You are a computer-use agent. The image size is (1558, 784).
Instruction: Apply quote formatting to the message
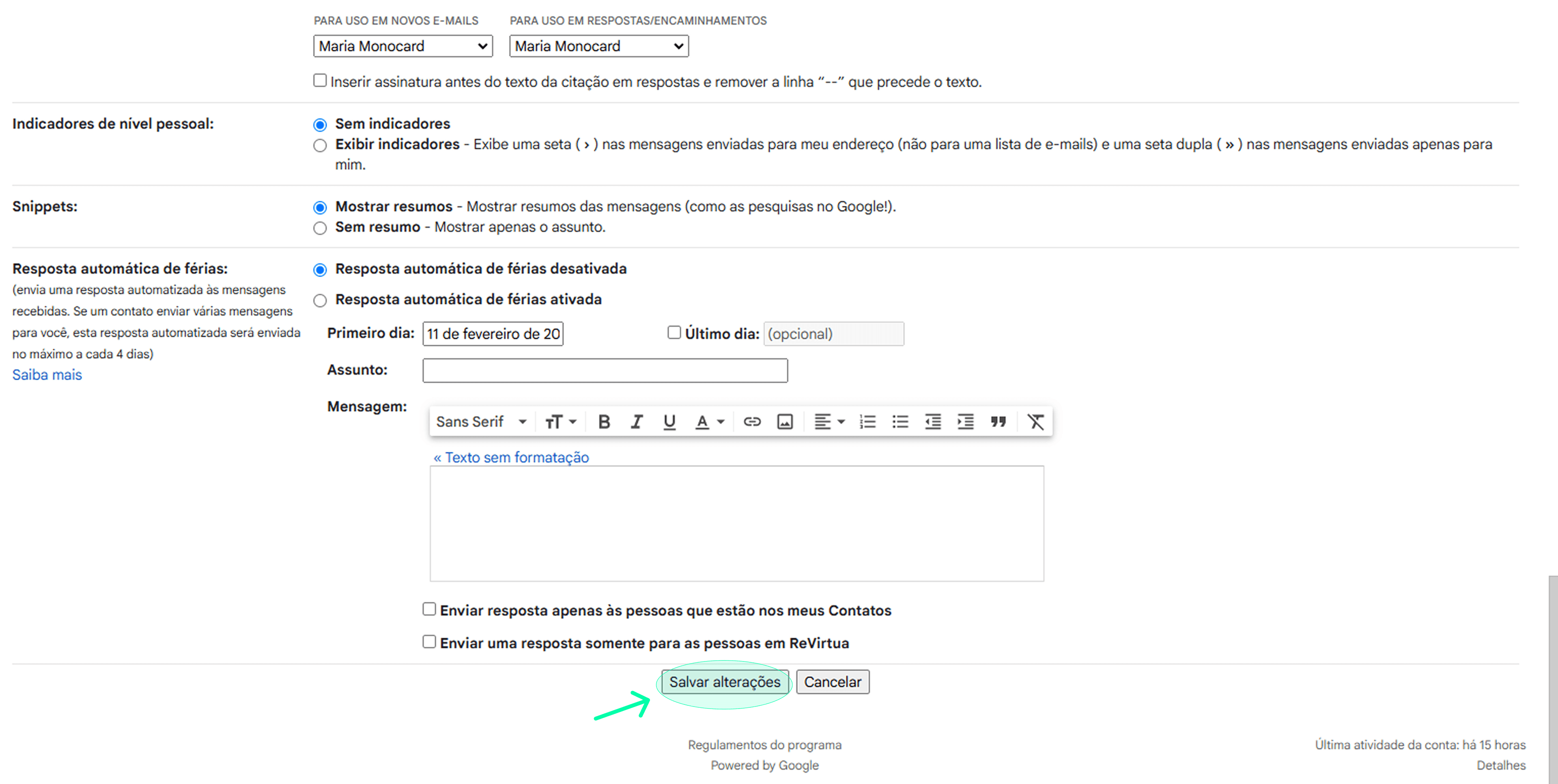pos(998,421)
